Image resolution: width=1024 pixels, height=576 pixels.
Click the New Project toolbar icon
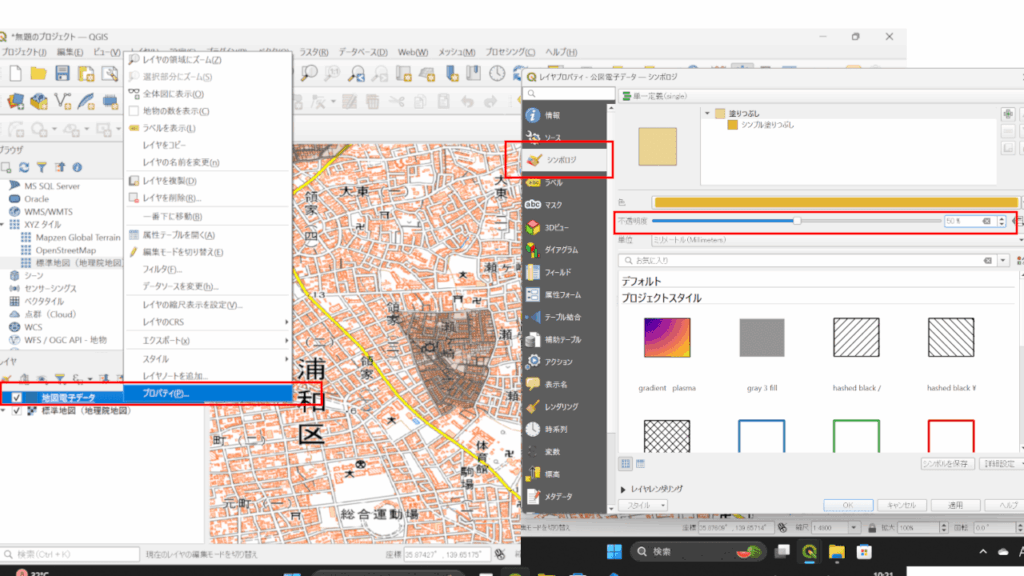15,73
